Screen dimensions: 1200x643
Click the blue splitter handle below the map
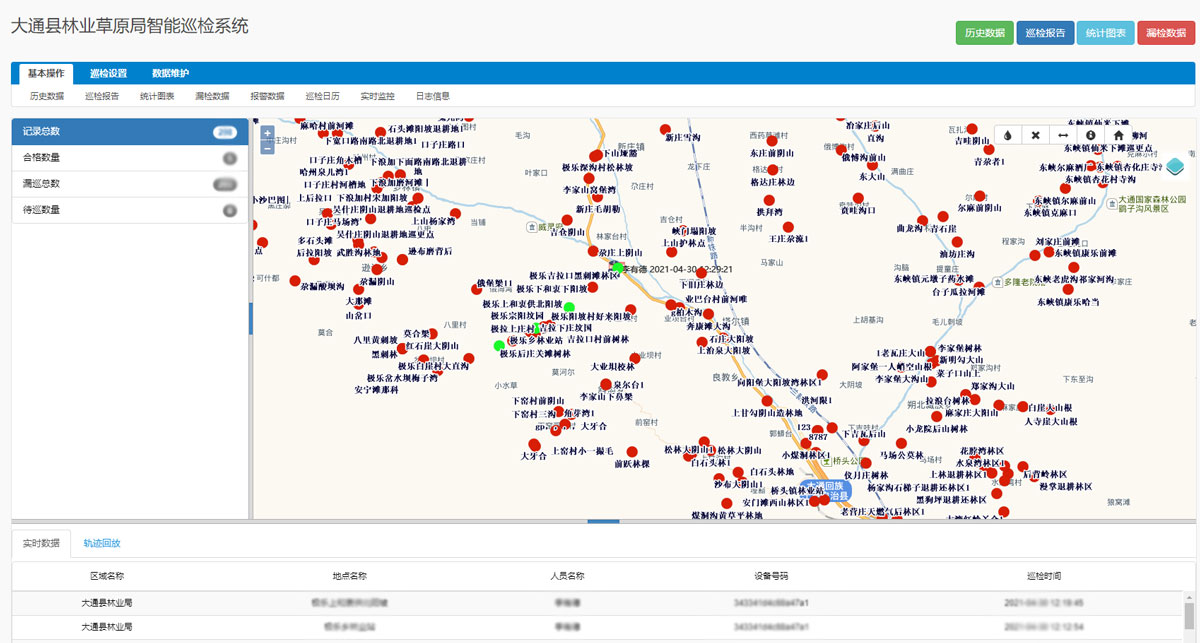point(603,521)
